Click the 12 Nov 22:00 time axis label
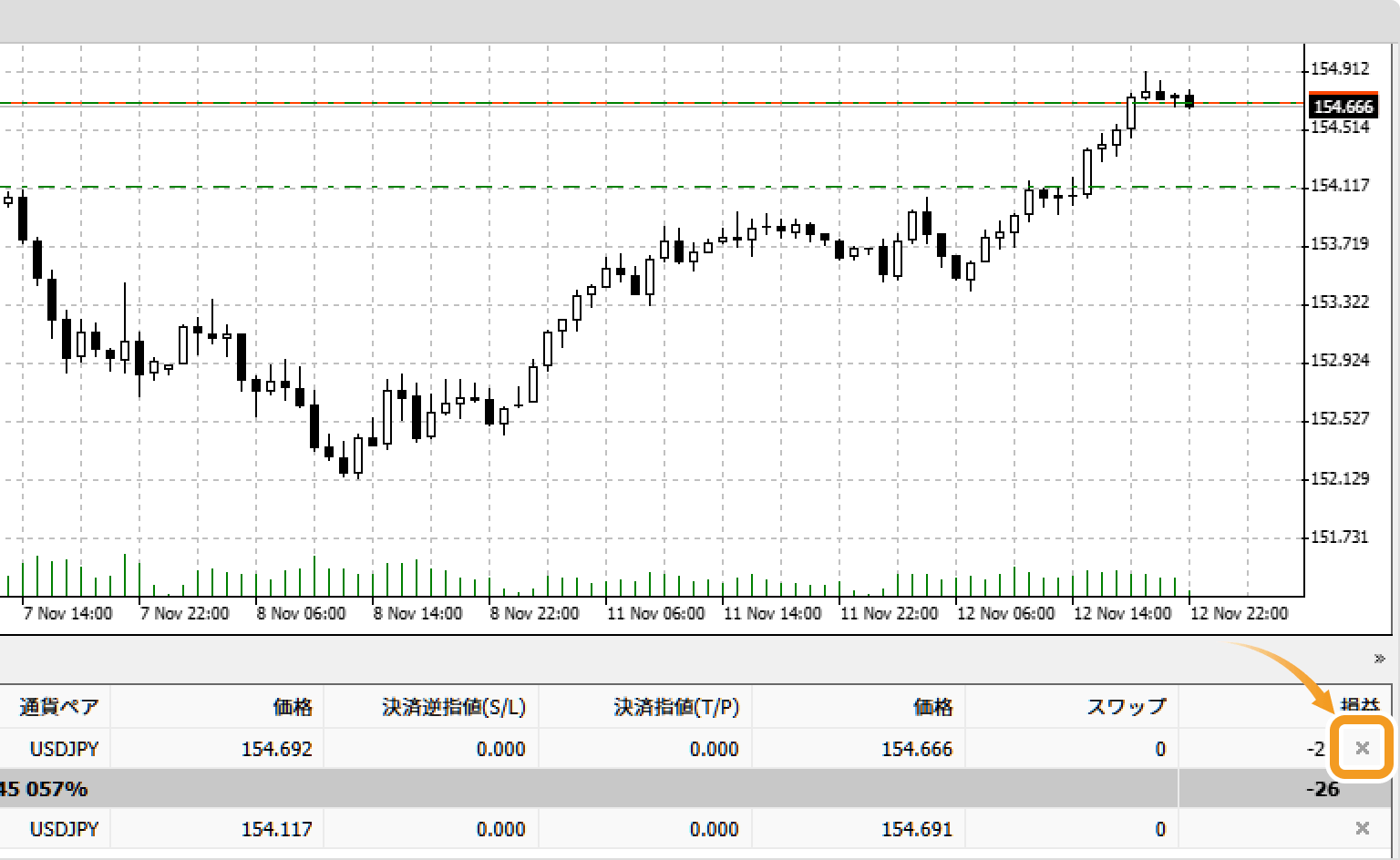Image resolution: width=1400 pixels, height=860 pixels. click(1240, 614)
